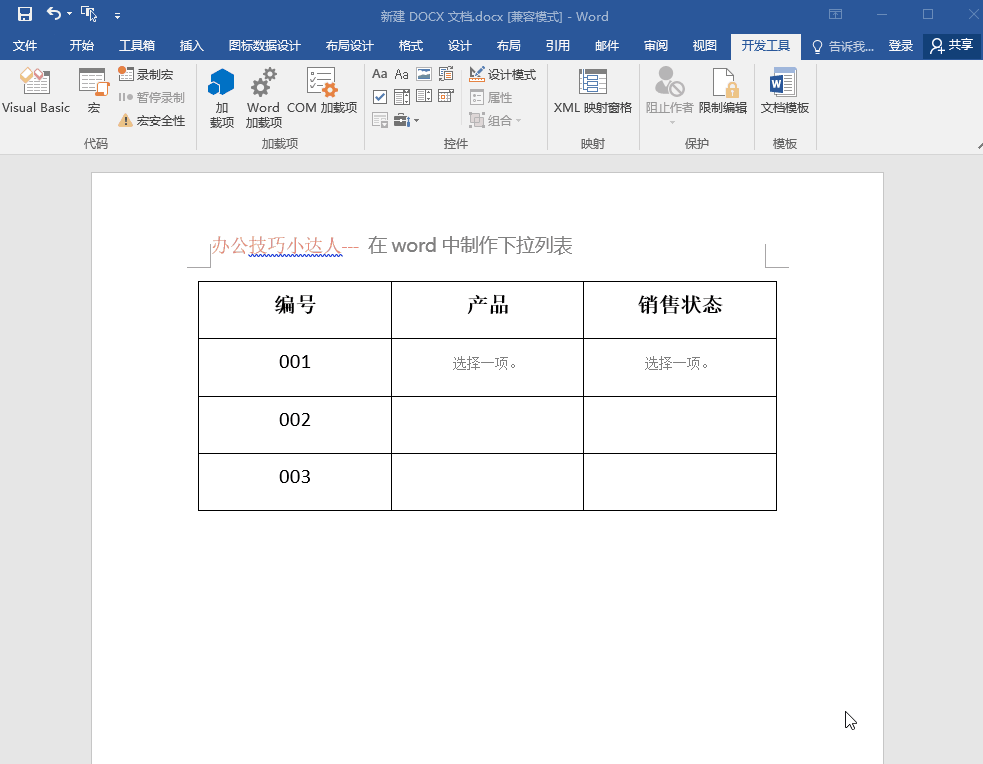This screenshot has height=764, width=983.
Task: Click the cell containing 001
Action: pos(295,367)
